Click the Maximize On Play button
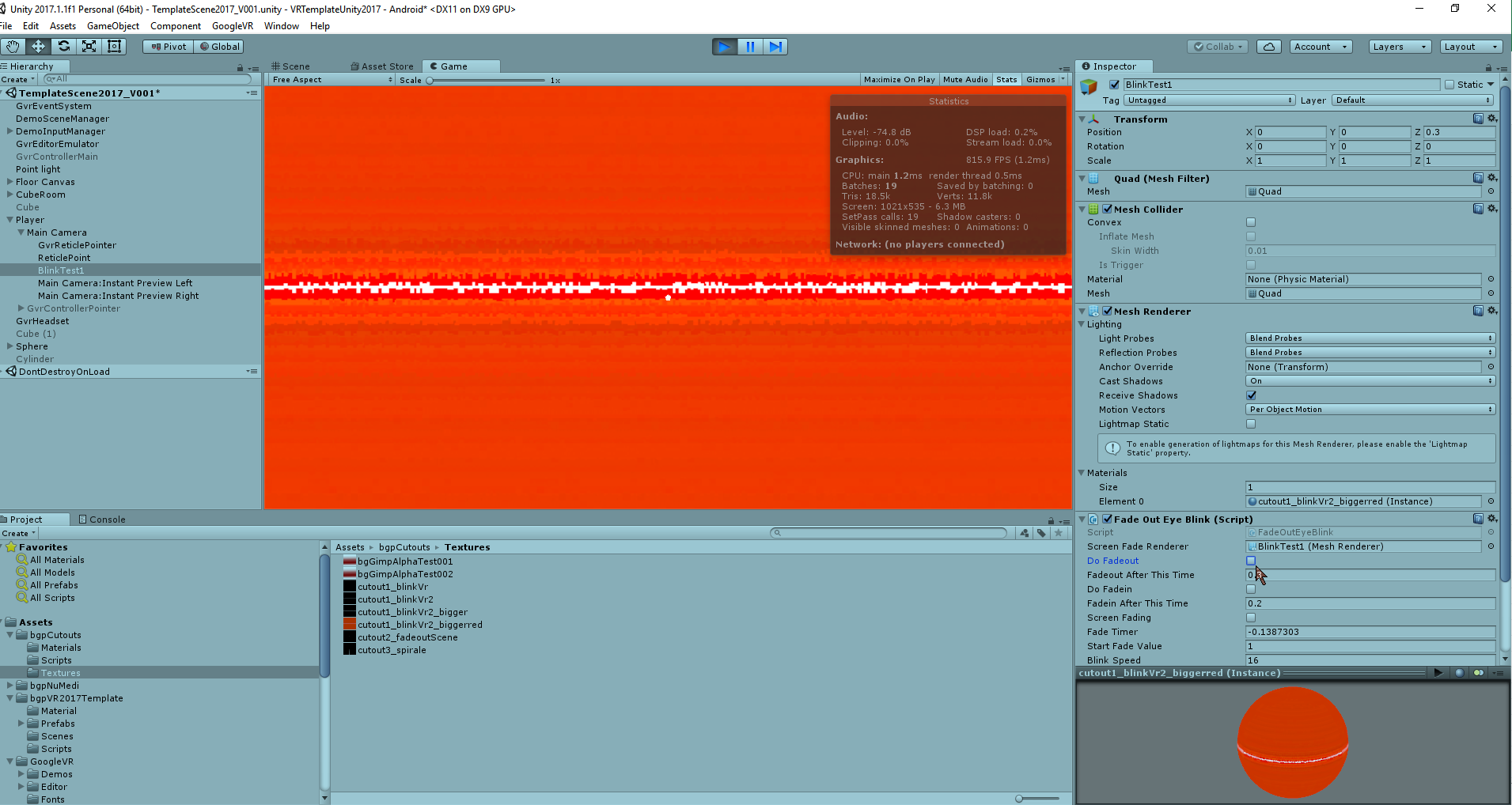Screen dimensions: 1512x805 point(899,79)
